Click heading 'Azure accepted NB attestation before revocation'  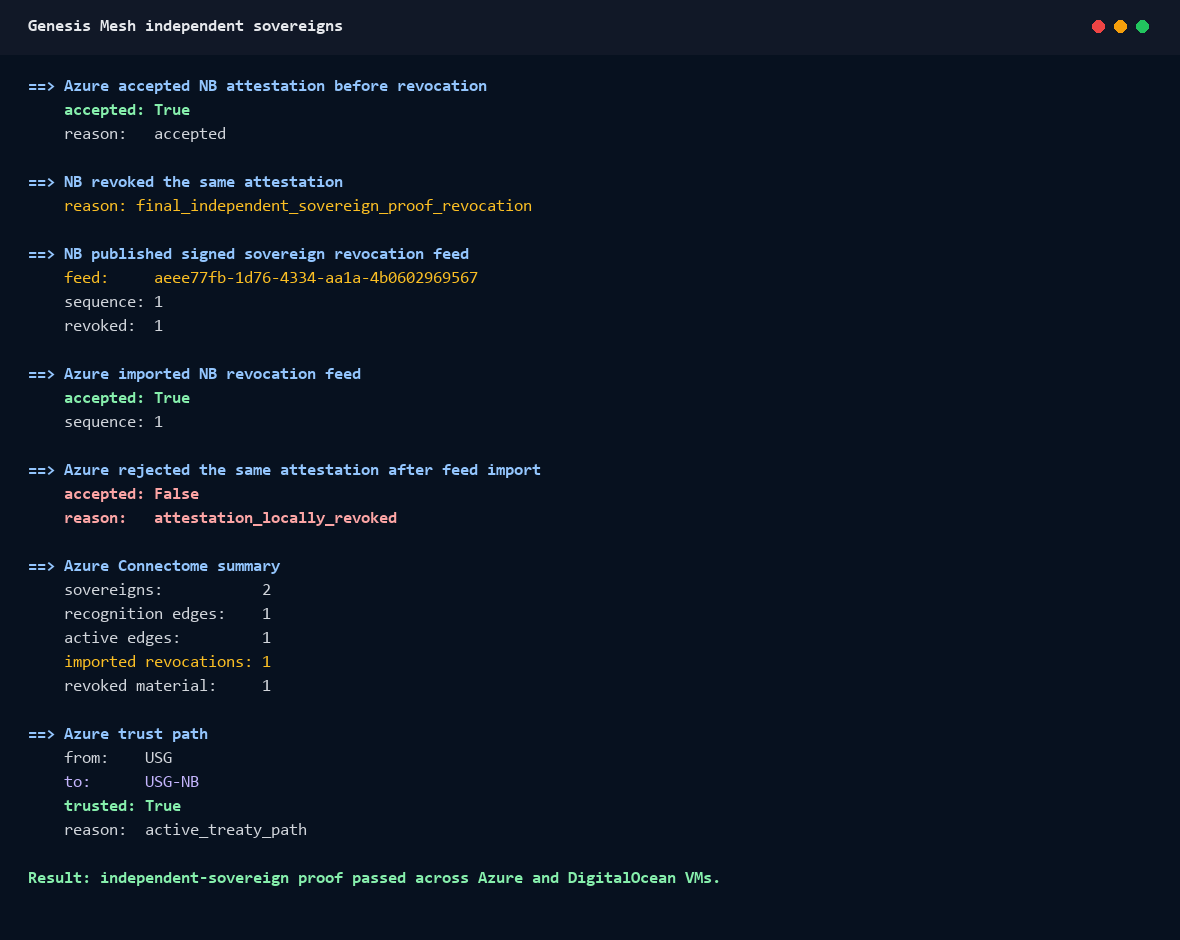coord(275,86)
